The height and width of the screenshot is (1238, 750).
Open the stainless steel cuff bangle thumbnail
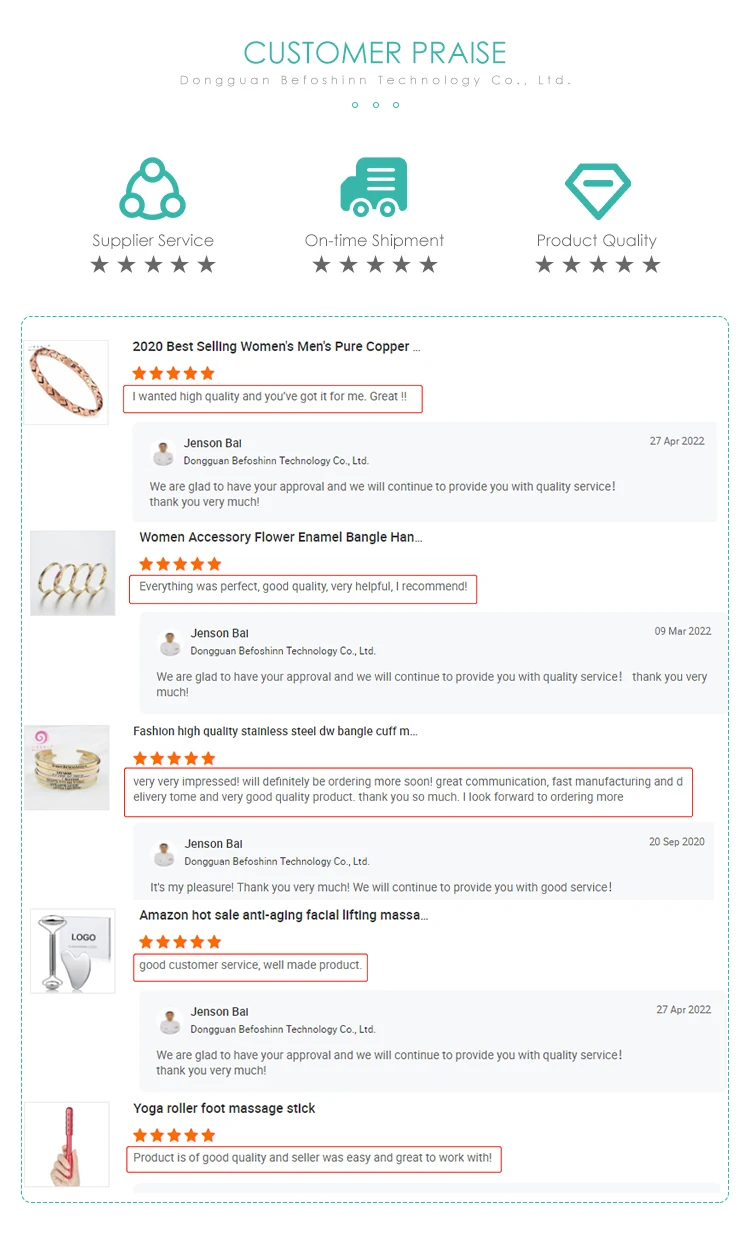(67, 768)
